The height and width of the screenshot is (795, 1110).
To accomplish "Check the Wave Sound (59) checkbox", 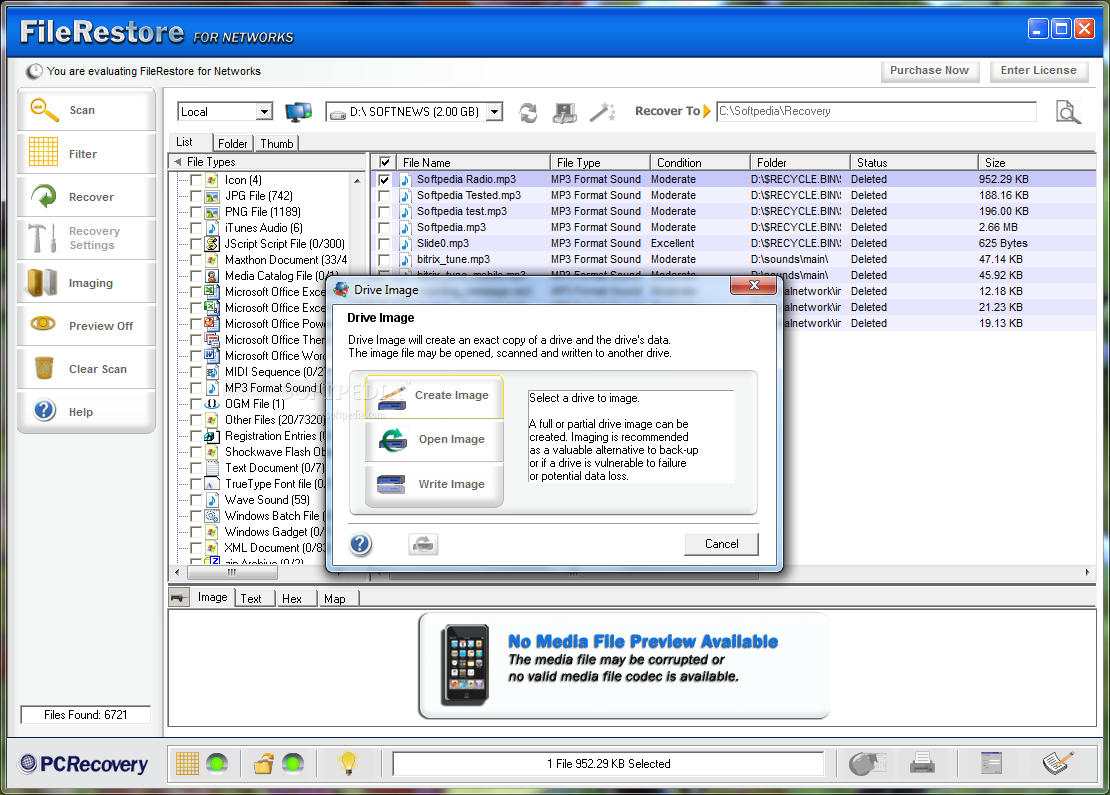I will (x=196, y=500).
